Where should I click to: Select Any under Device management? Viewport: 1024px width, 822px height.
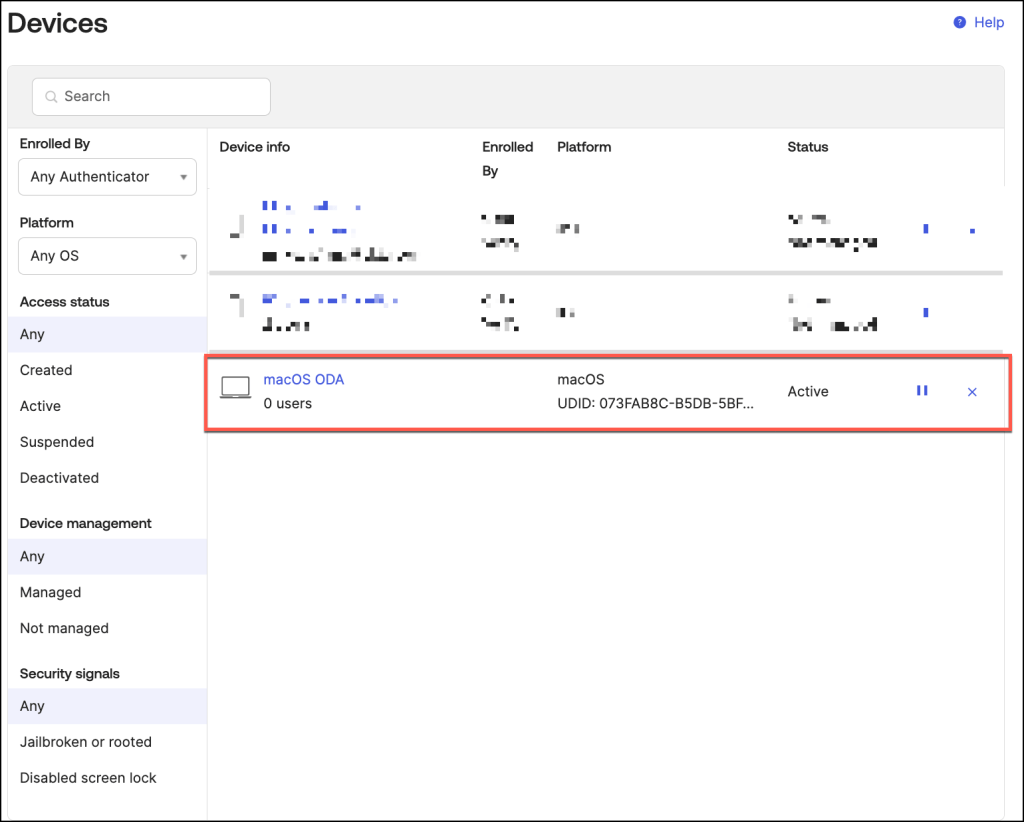[32, 556]
